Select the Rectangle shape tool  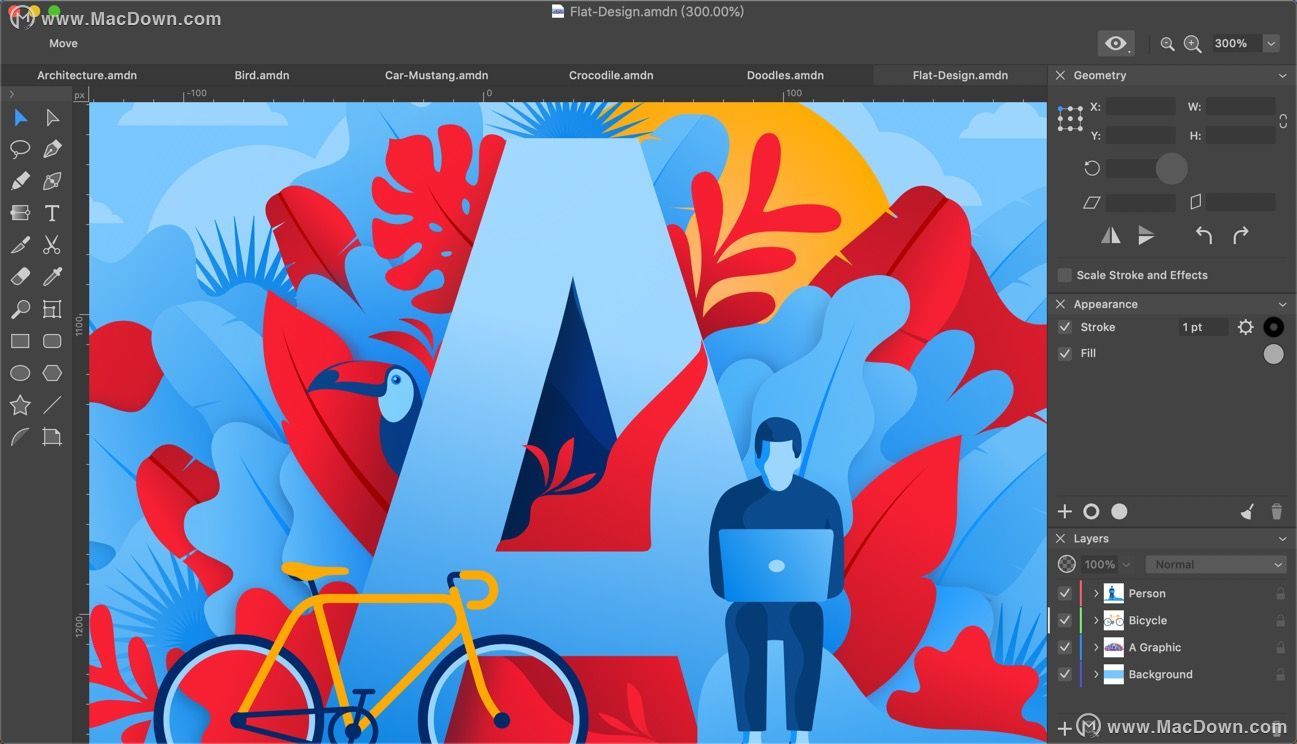(20, 341)
